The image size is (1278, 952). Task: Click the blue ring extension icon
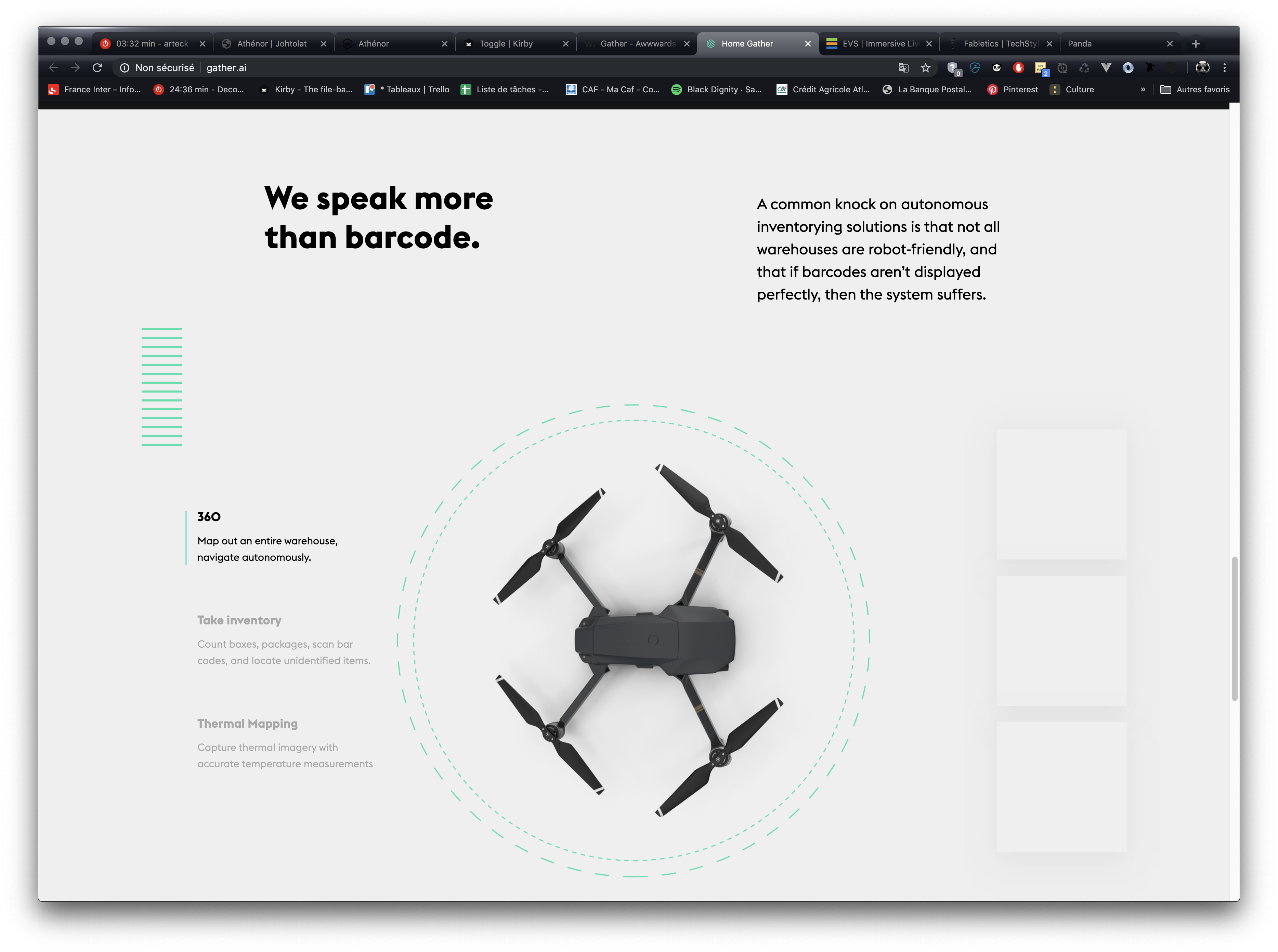coord(1128,67)
